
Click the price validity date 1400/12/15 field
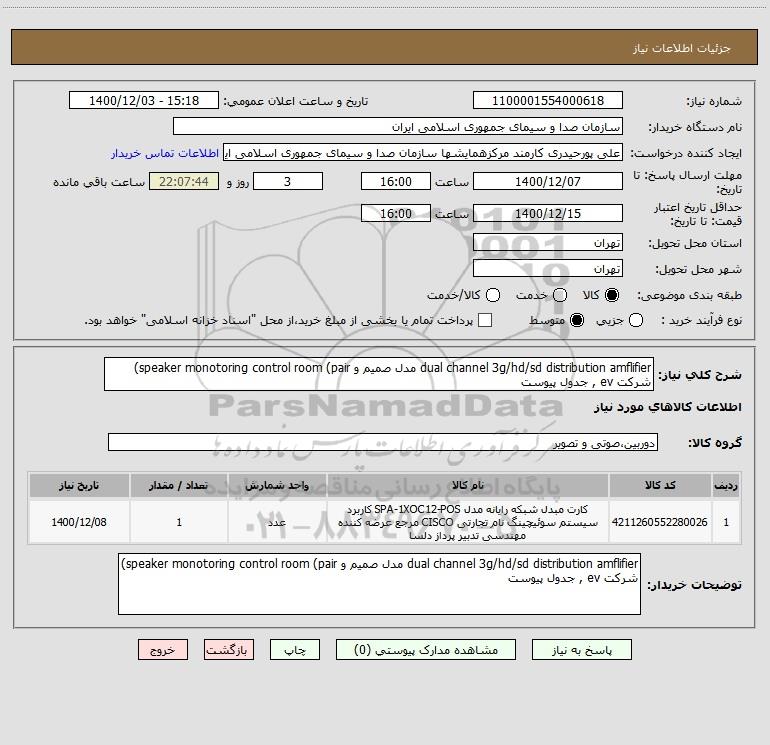[x=548, y=214]
